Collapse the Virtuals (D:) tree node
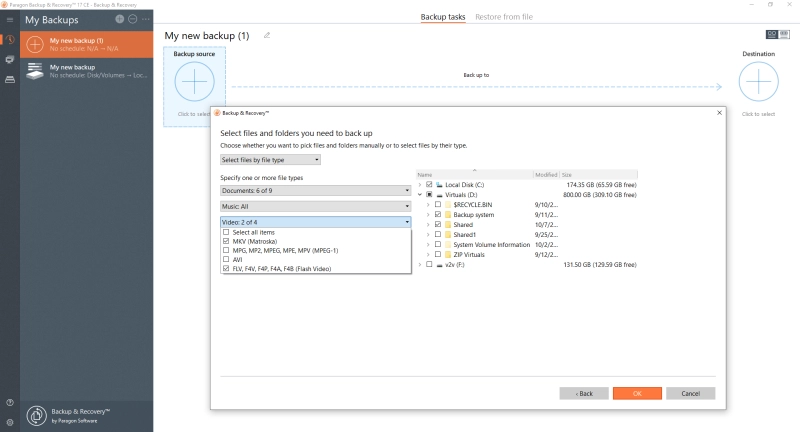Viewport: 800px width, 432px height. coord(420,195)
